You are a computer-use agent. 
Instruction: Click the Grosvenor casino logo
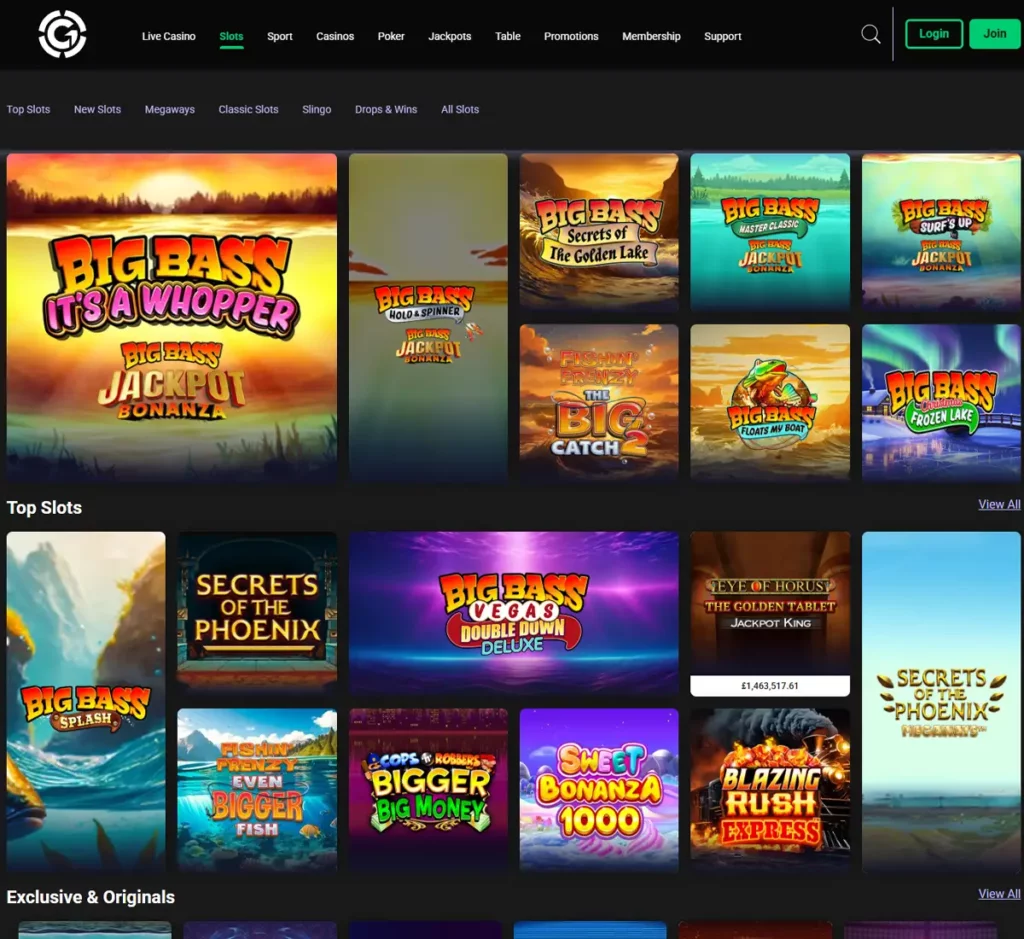coord(62,33)
